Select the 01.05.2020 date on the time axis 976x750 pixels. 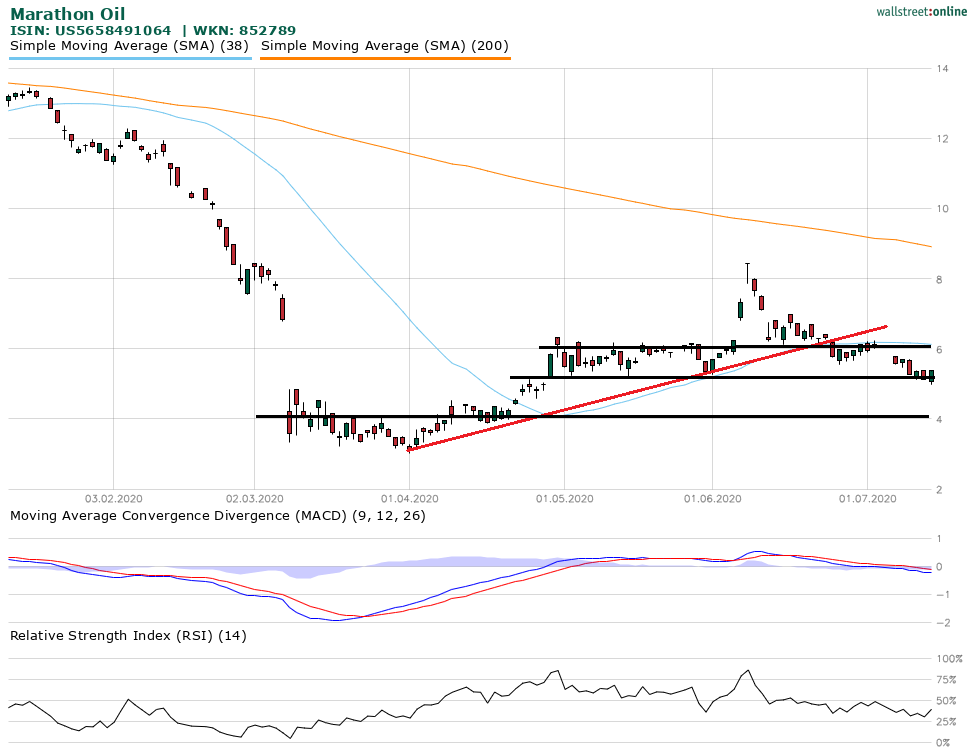564,498
